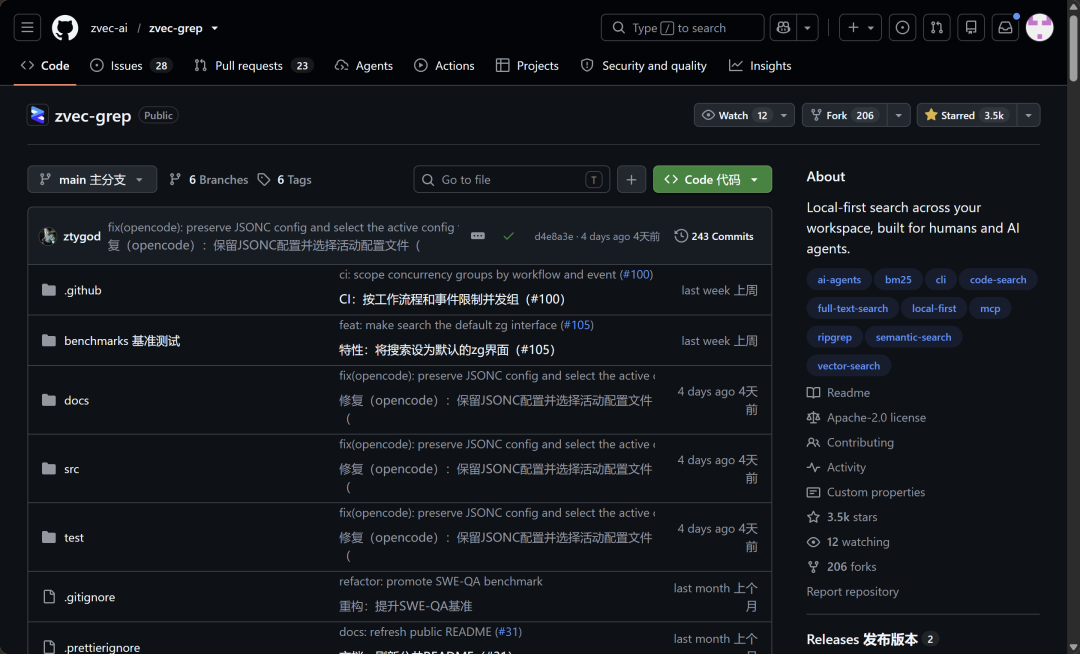
Task: Expand the star lists dropdown
Action: tap(1028, 115)
